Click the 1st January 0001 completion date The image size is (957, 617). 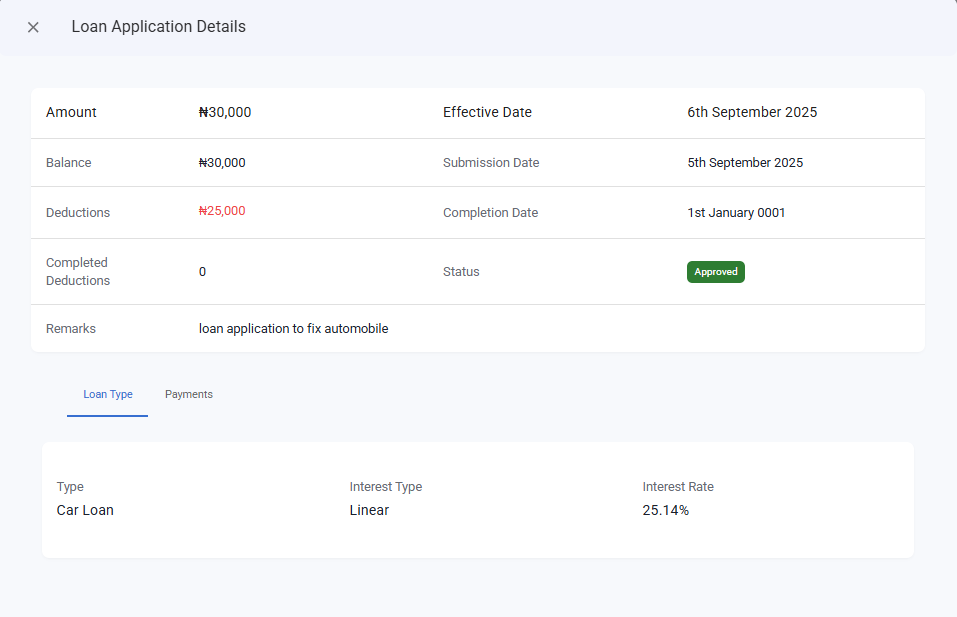[736, 213]
